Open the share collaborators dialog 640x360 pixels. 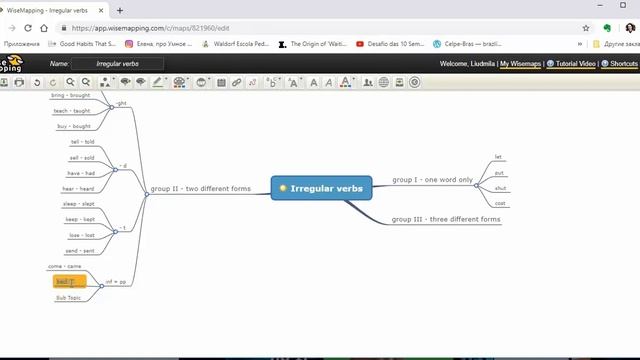(368, 82)
